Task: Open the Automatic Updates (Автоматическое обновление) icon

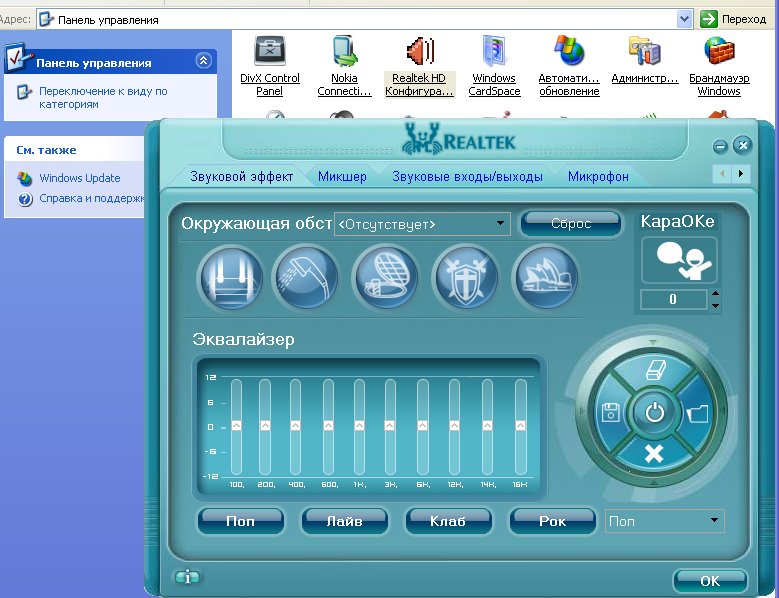Action: point(569,51)
